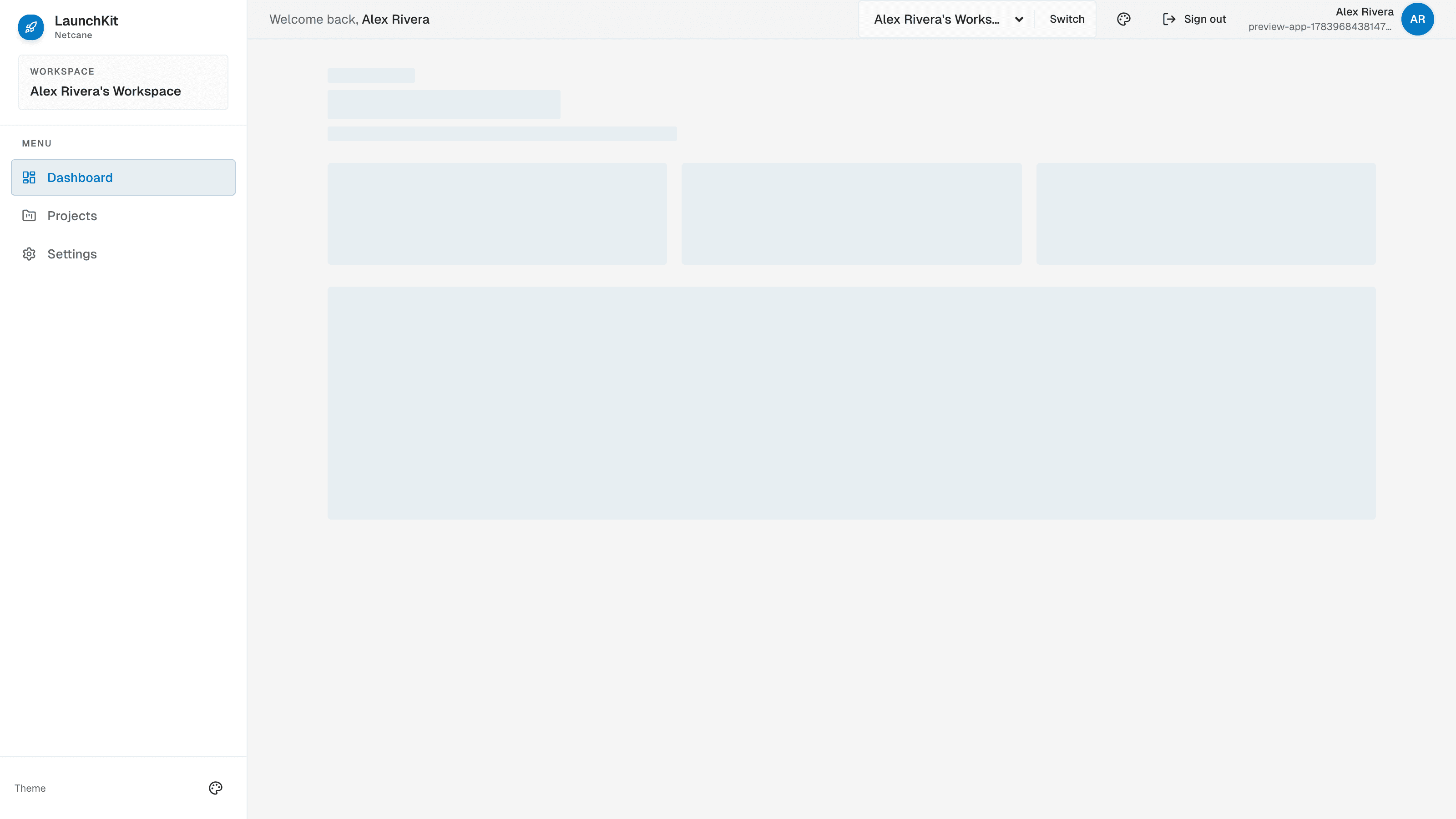The width and height of the screenshot is (1456, 819).
Task: Open the theme palette in sidebar footer
Action: 215,788
